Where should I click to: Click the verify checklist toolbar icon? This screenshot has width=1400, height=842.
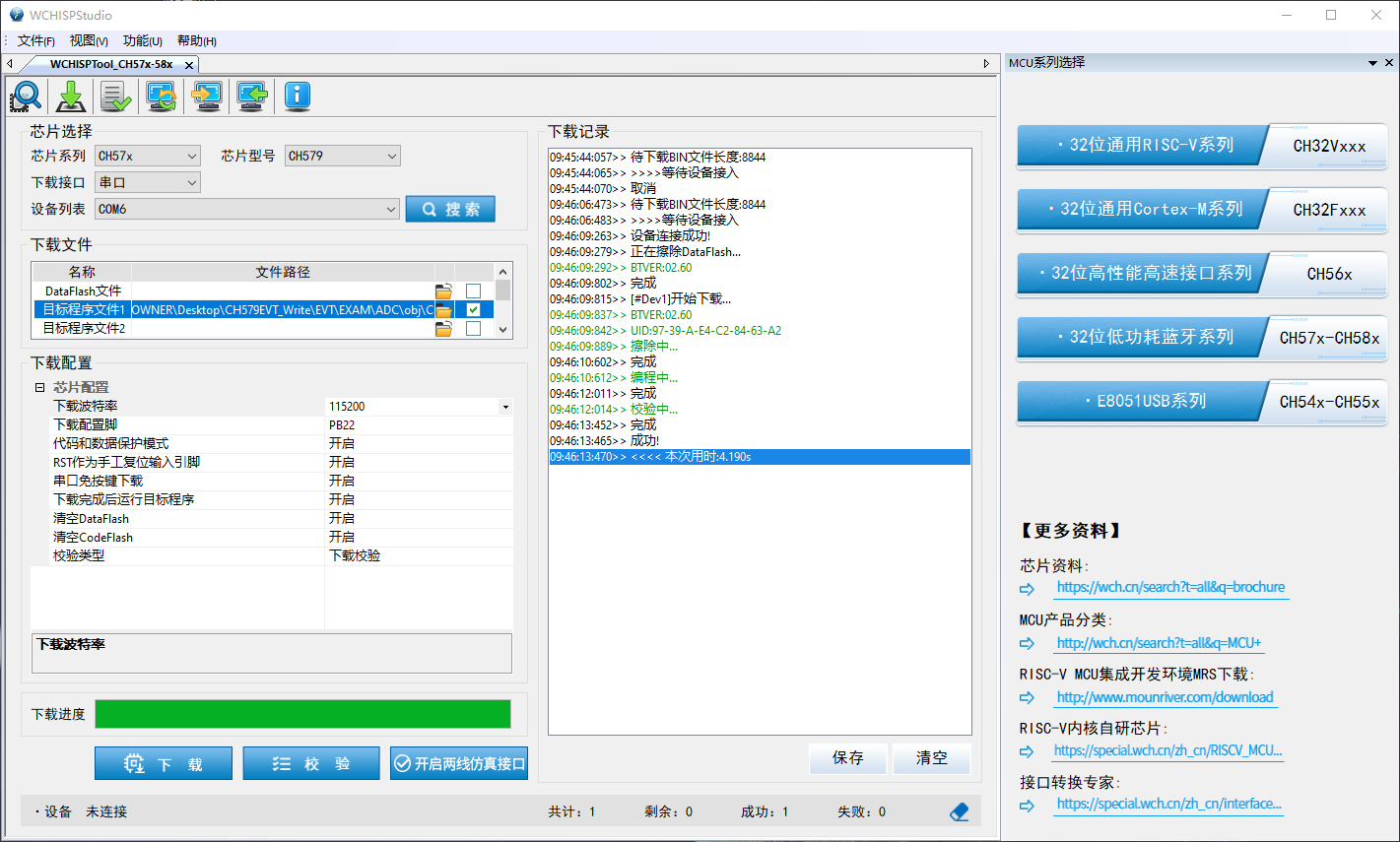point(116,96)
